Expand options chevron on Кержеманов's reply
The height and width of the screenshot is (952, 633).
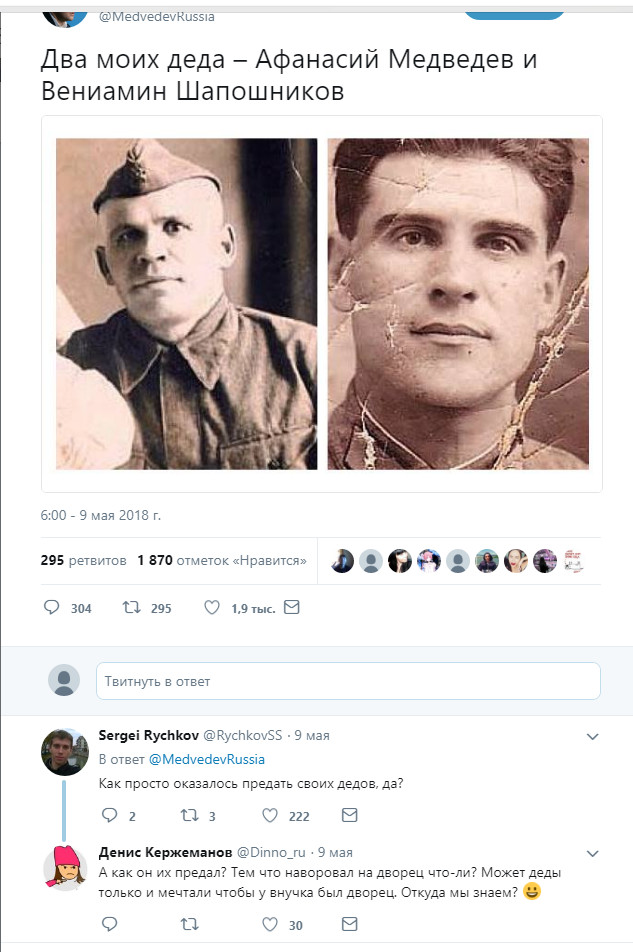[x=592, y=853]
